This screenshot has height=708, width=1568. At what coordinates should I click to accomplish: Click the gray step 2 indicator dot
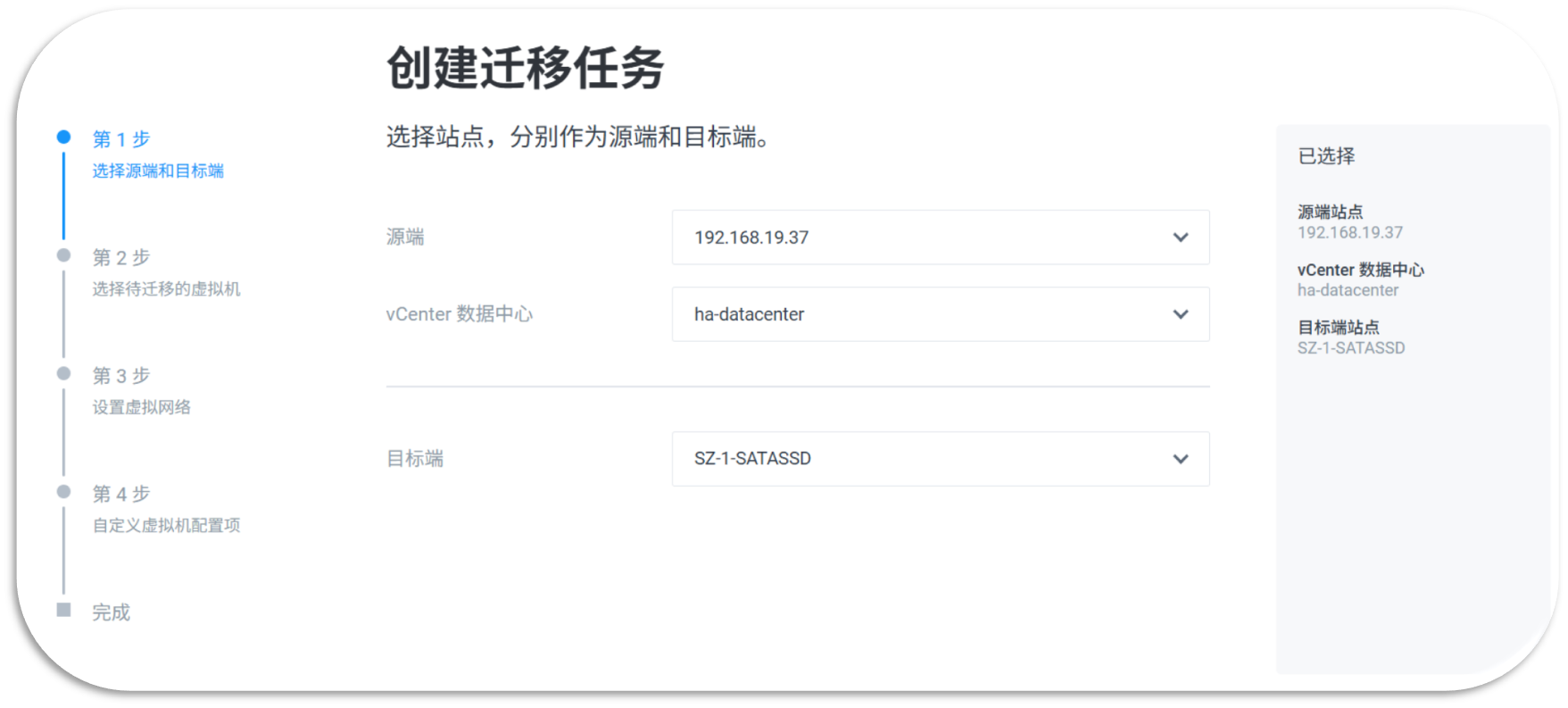tap(63, 255)
